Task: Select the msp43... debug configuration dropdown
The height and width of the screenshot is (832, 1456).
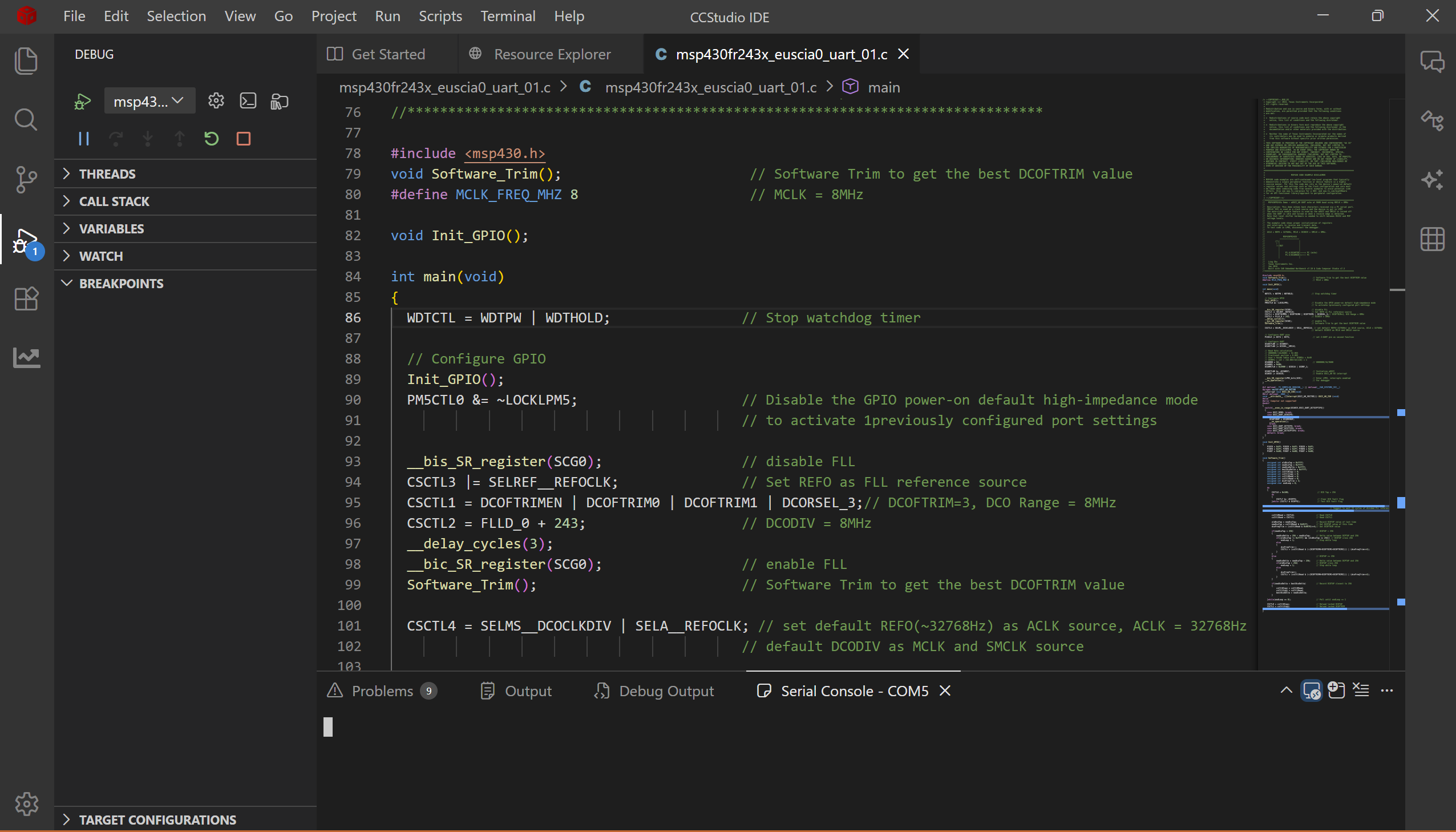Action: (x=149, y=101)
